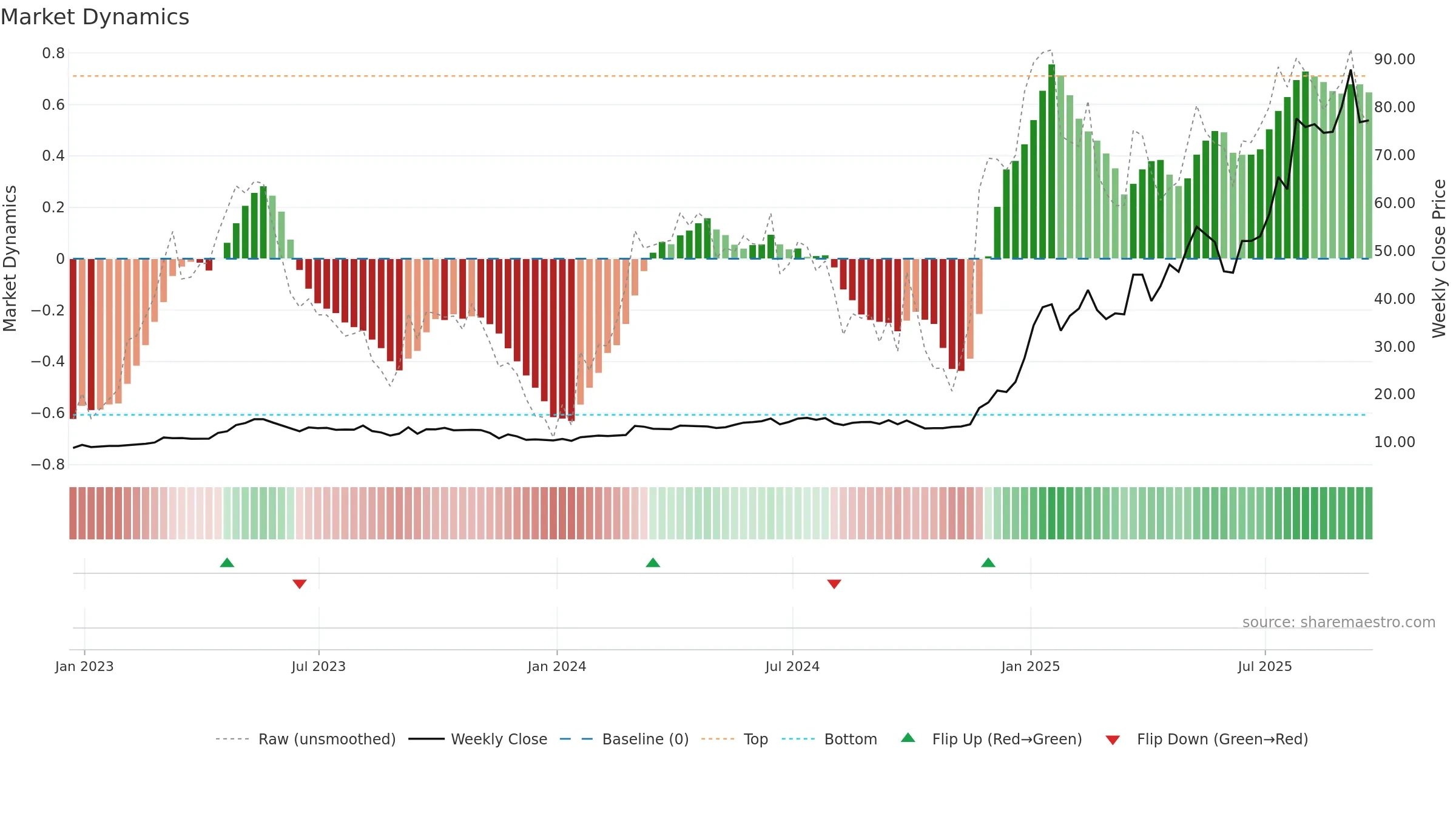Click the 0.8 left axis label
The height and width of the screenshot is (819, 1456).
(53, 53)
